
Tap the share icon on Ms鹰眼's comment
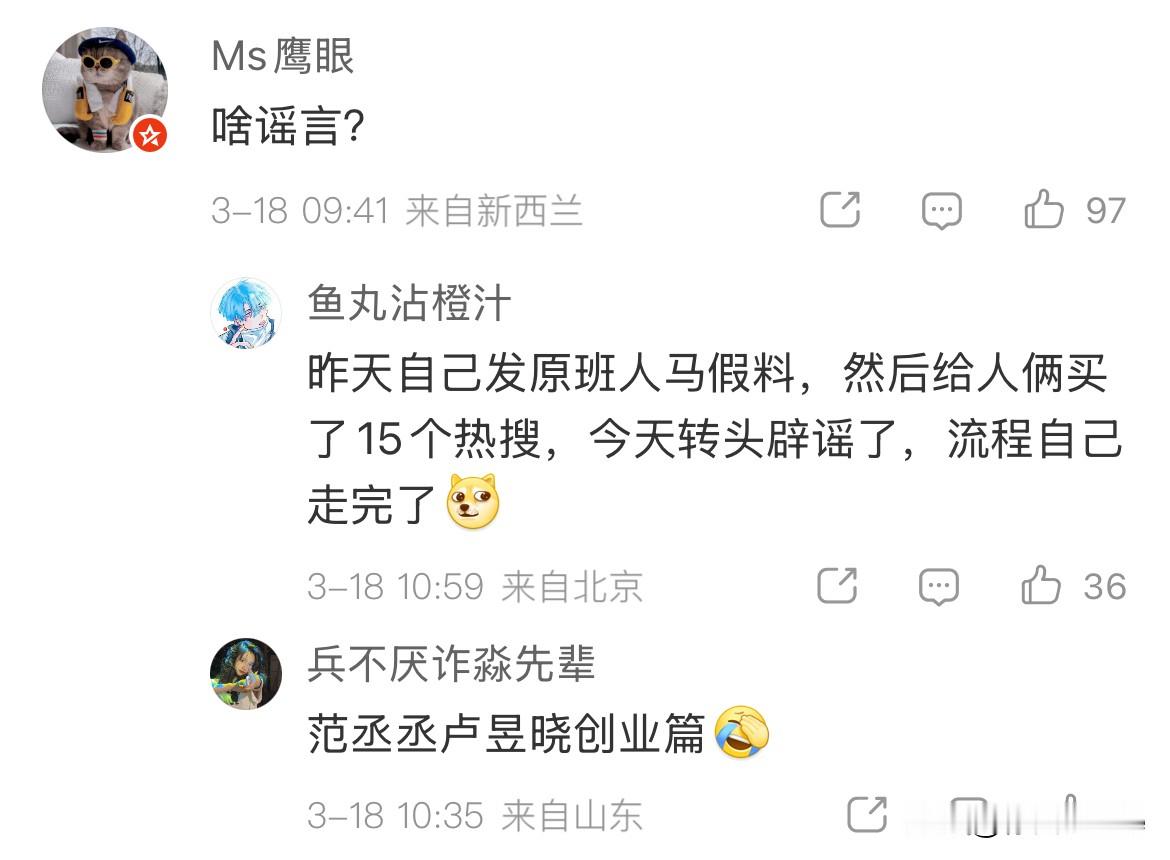840,210
